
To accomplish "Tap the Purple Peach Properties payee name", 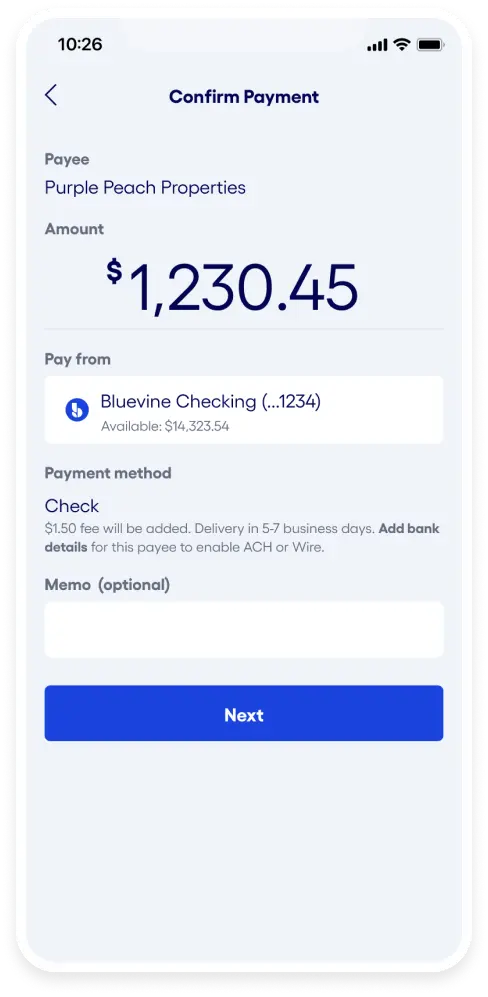I will click(x=145, y=188).
